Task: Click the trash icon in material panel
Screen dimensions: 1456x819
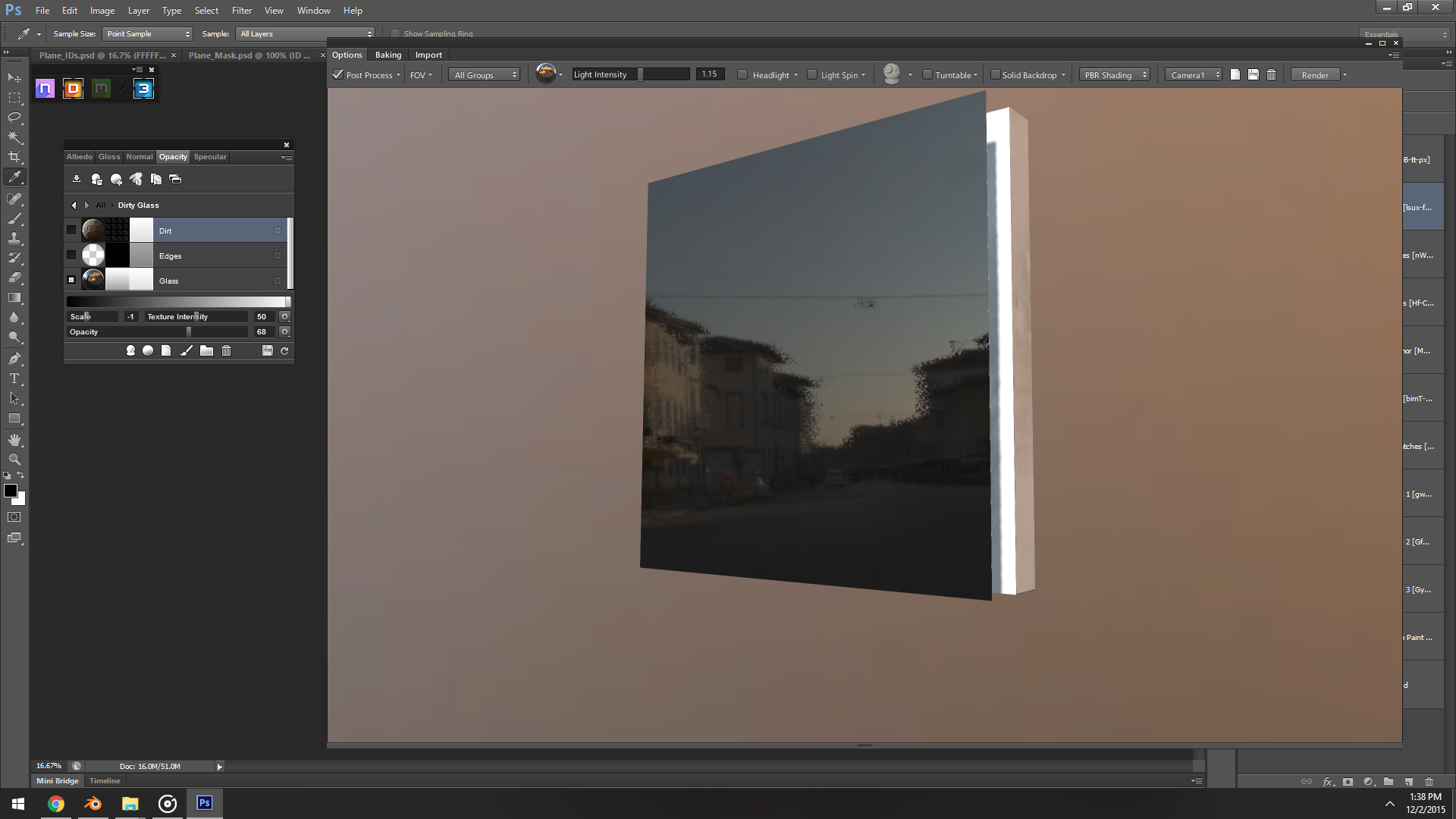Action: [x=226, y=350]
